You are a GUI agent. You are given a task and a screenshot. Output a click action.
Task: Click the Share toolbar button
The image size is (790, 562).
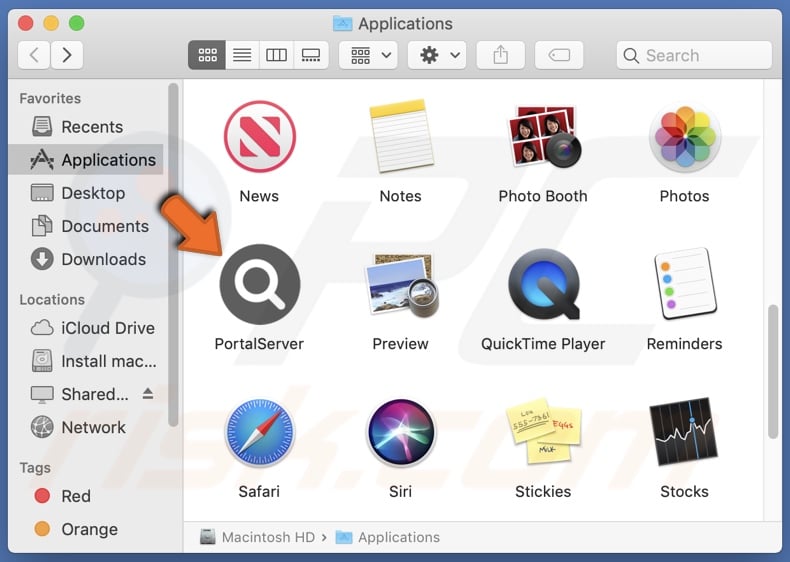tap(500, 54)
